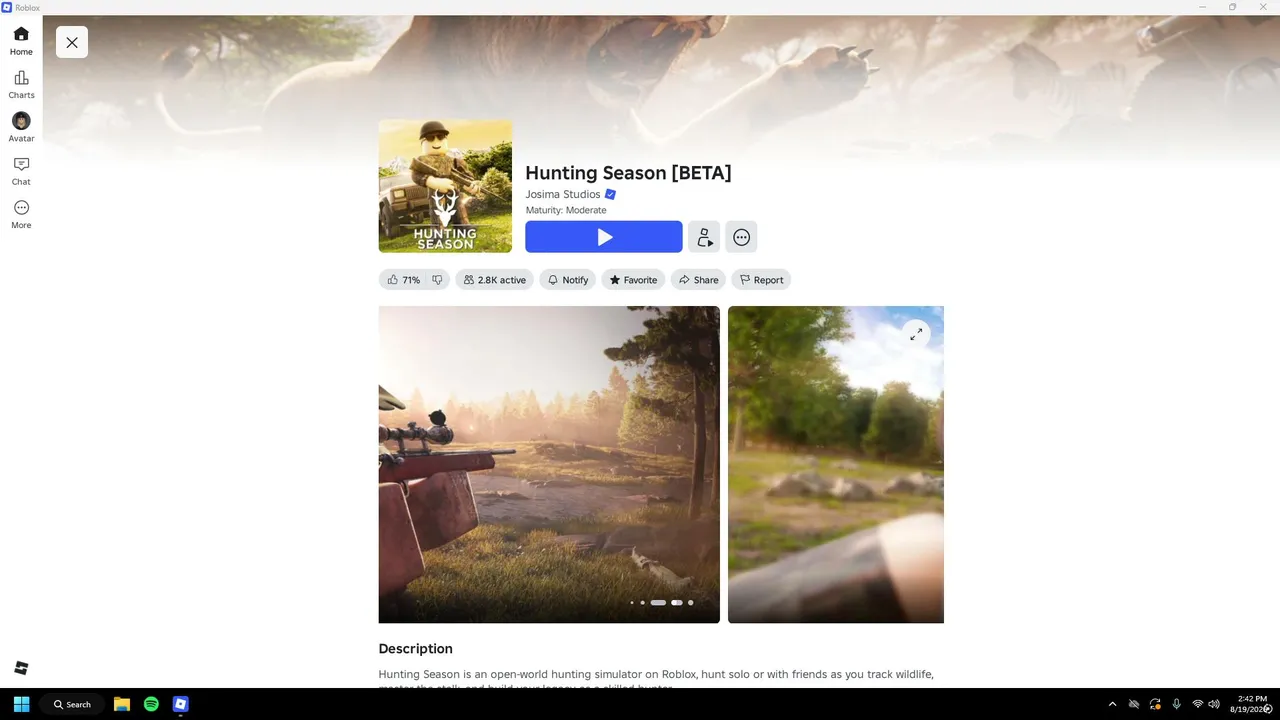This screenshot has height=720, width=1280.
Task: Dislike the game with thumbs down
Action: (x=437, y=280)
